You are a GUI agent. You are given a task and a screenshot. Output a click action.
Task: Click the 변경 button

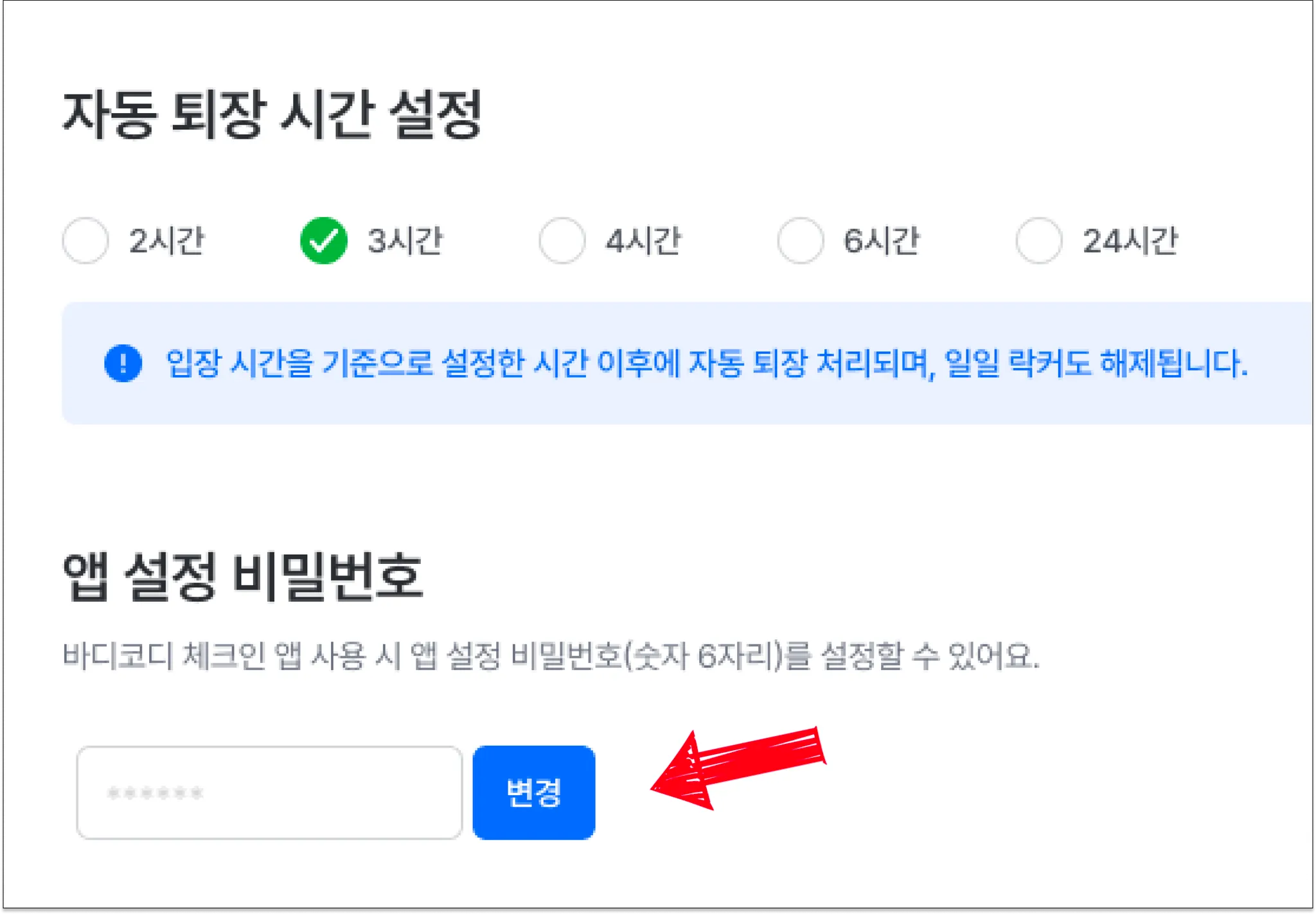tap(534, 793)
